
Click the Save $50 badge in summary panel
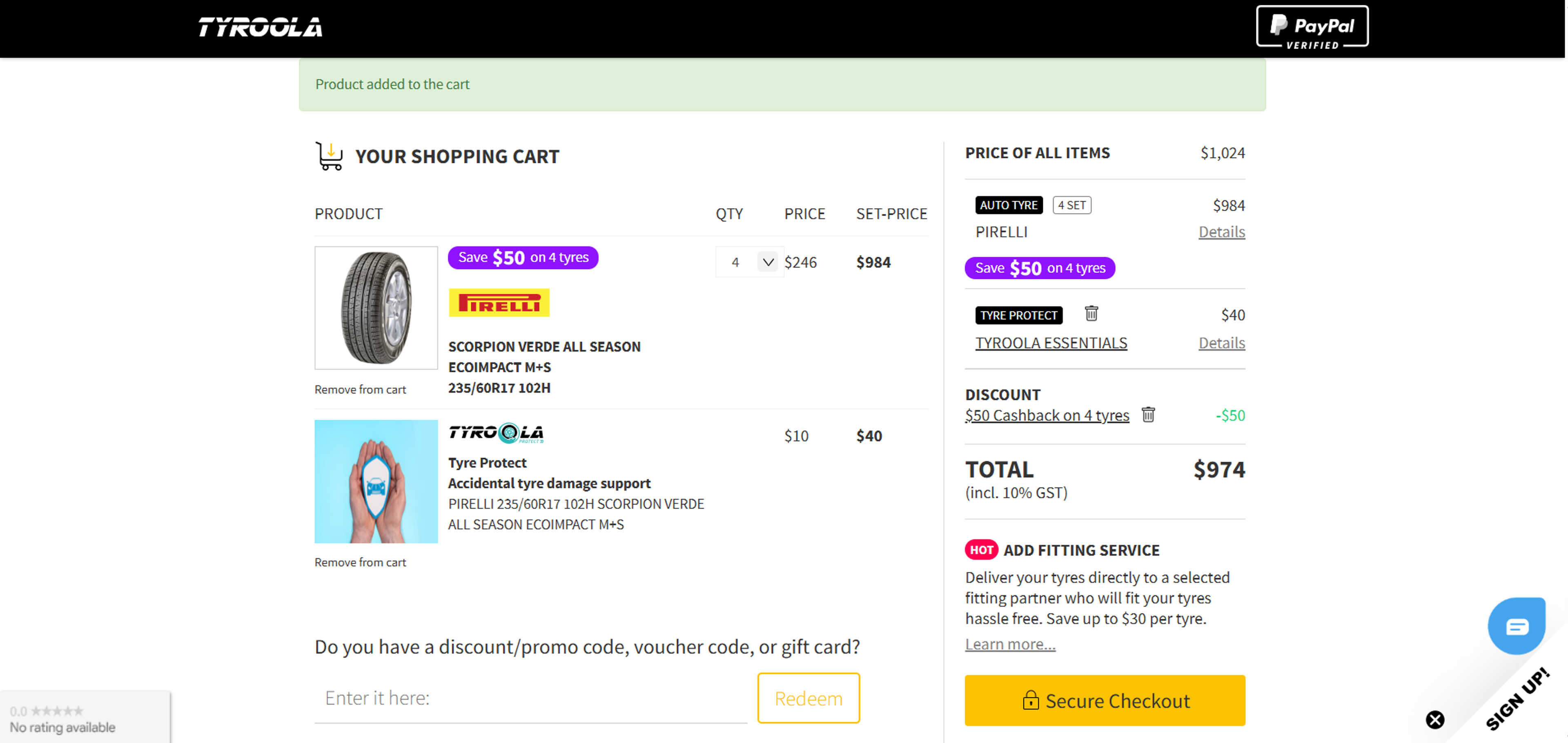[1040, 268]
